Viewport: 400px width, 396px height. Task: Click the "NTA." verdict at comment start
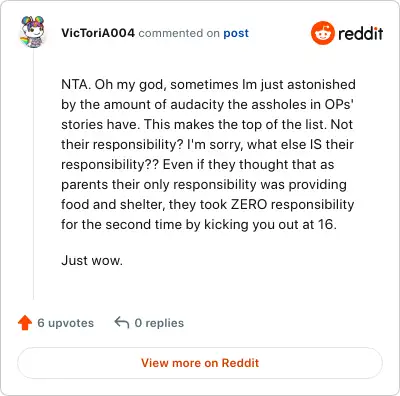pos(76,84)
